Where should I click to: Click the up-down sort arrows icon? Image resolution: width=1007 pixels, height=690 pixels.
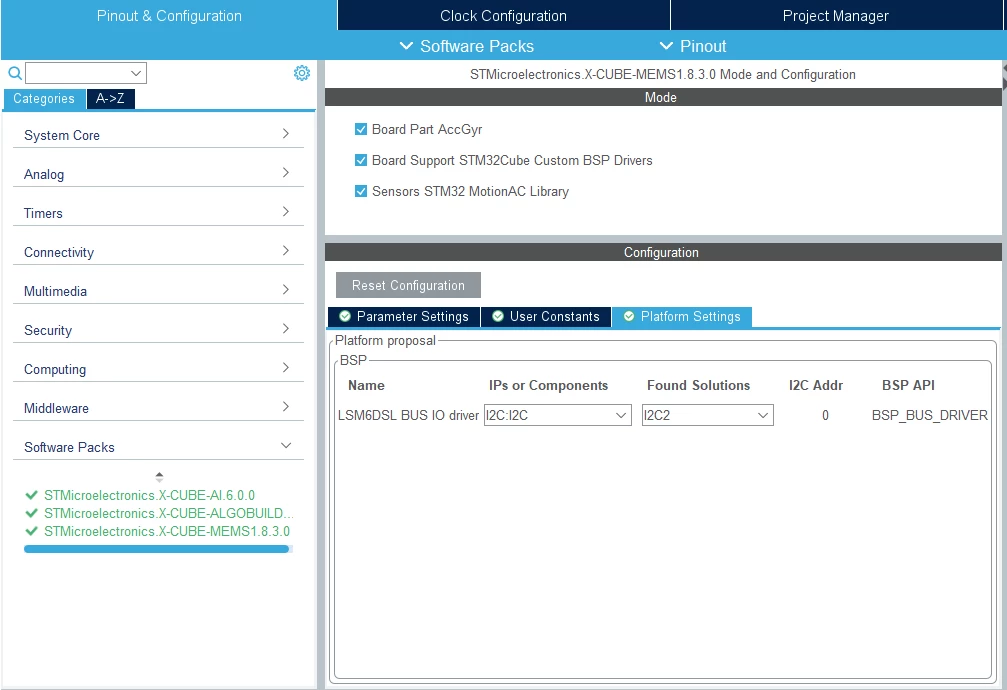pos(159,477)
